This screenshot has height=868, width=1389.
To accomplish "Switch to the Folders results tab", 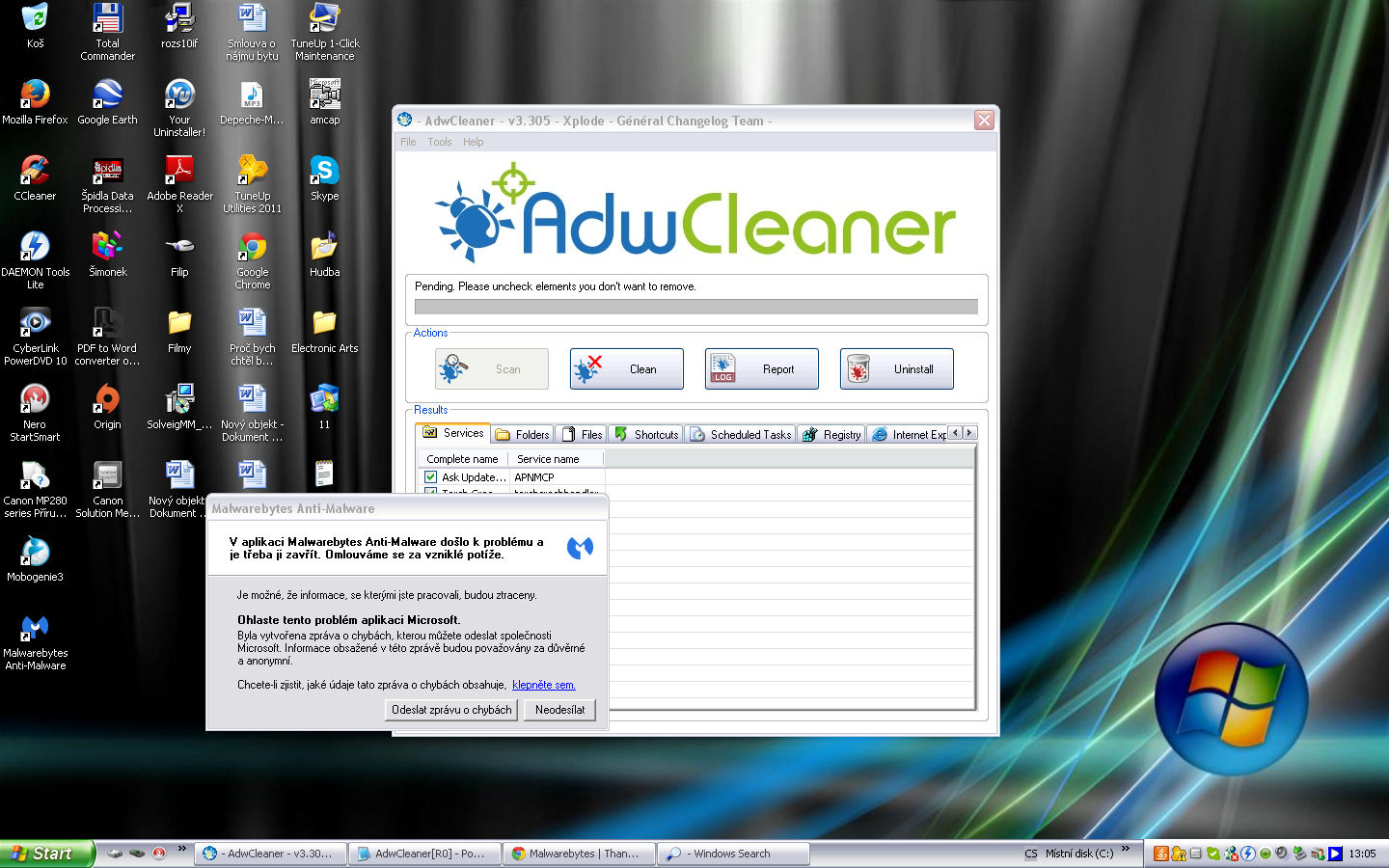I will (x=523, y=435).
